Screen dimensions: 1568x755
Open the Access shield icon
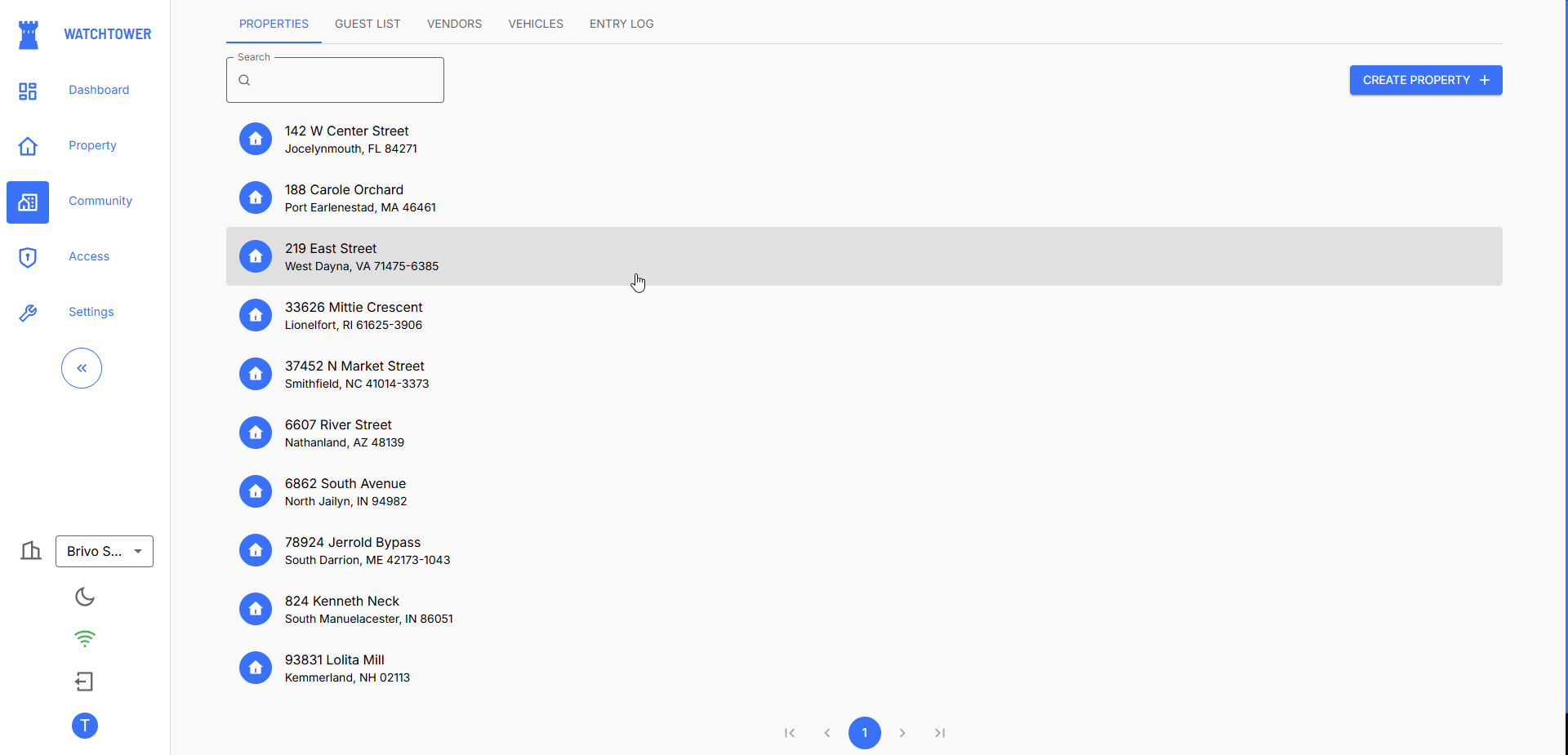(x=28, y=257)
